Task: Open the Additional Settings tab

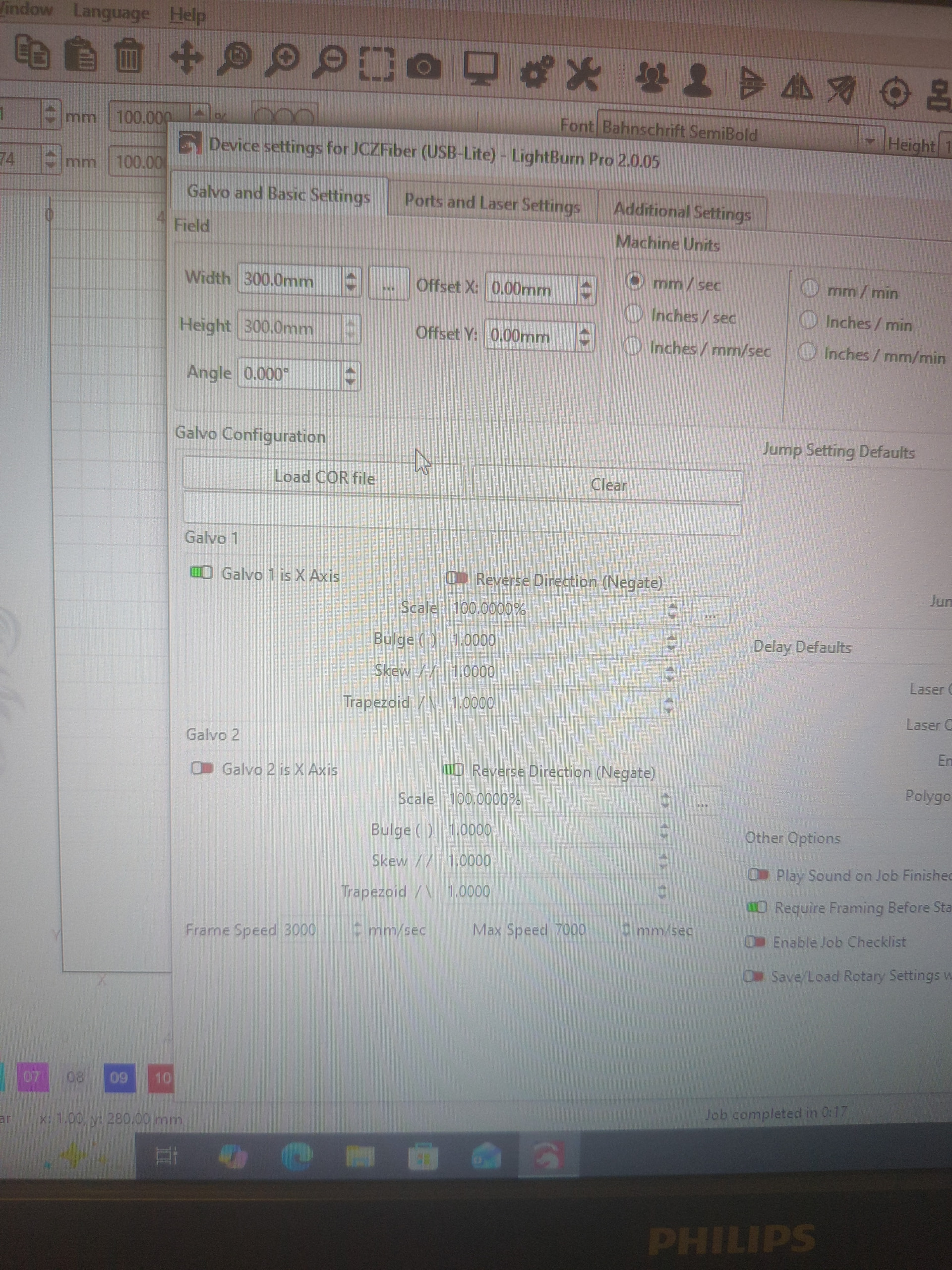Action: [682, 211]
